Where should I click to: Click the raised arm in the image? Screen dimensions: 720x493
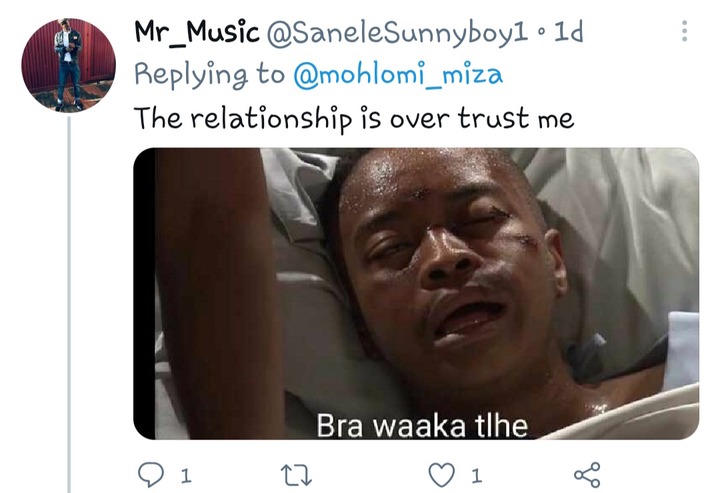[x=218, y=294]
